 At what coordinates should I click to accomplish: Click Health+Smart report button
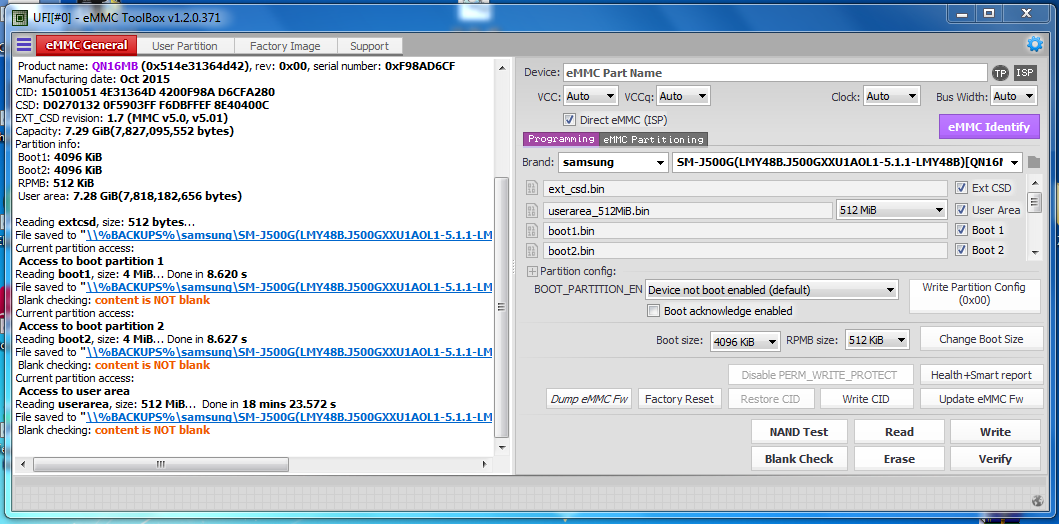click(981, 375)
